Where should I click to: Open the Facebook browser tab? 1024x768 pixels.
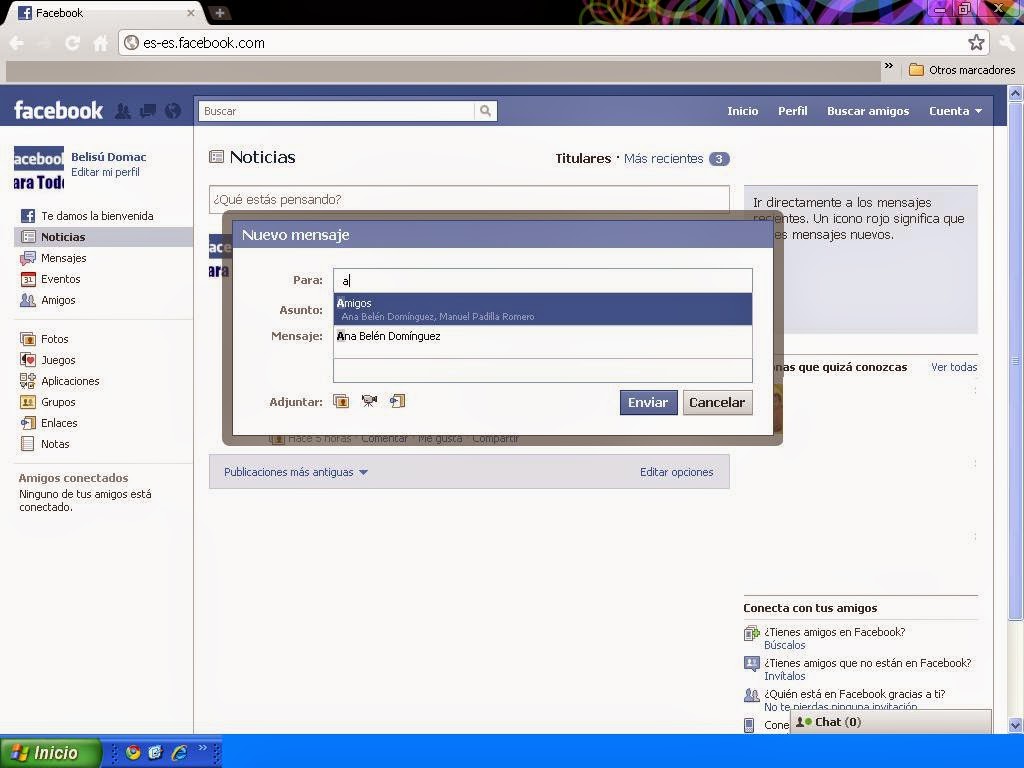[104, 13]
